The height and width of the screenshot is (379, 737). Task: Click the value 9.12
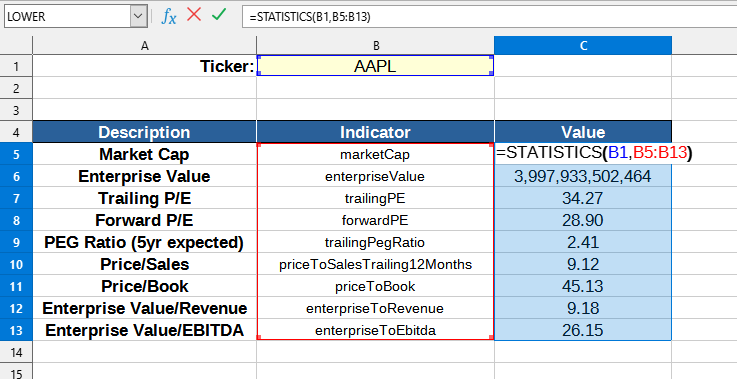point(583,264)
